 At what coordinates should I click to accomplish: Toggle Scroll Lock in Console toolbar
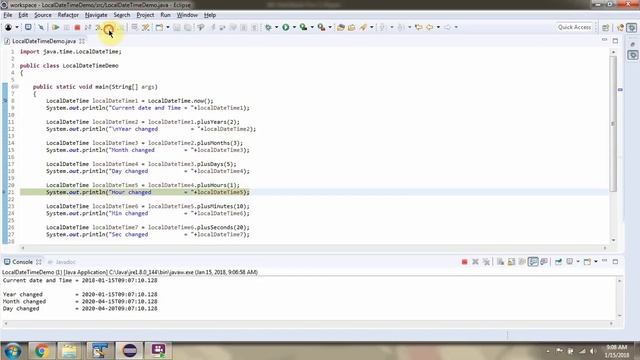pyautogui.click(x=511, y=262)
